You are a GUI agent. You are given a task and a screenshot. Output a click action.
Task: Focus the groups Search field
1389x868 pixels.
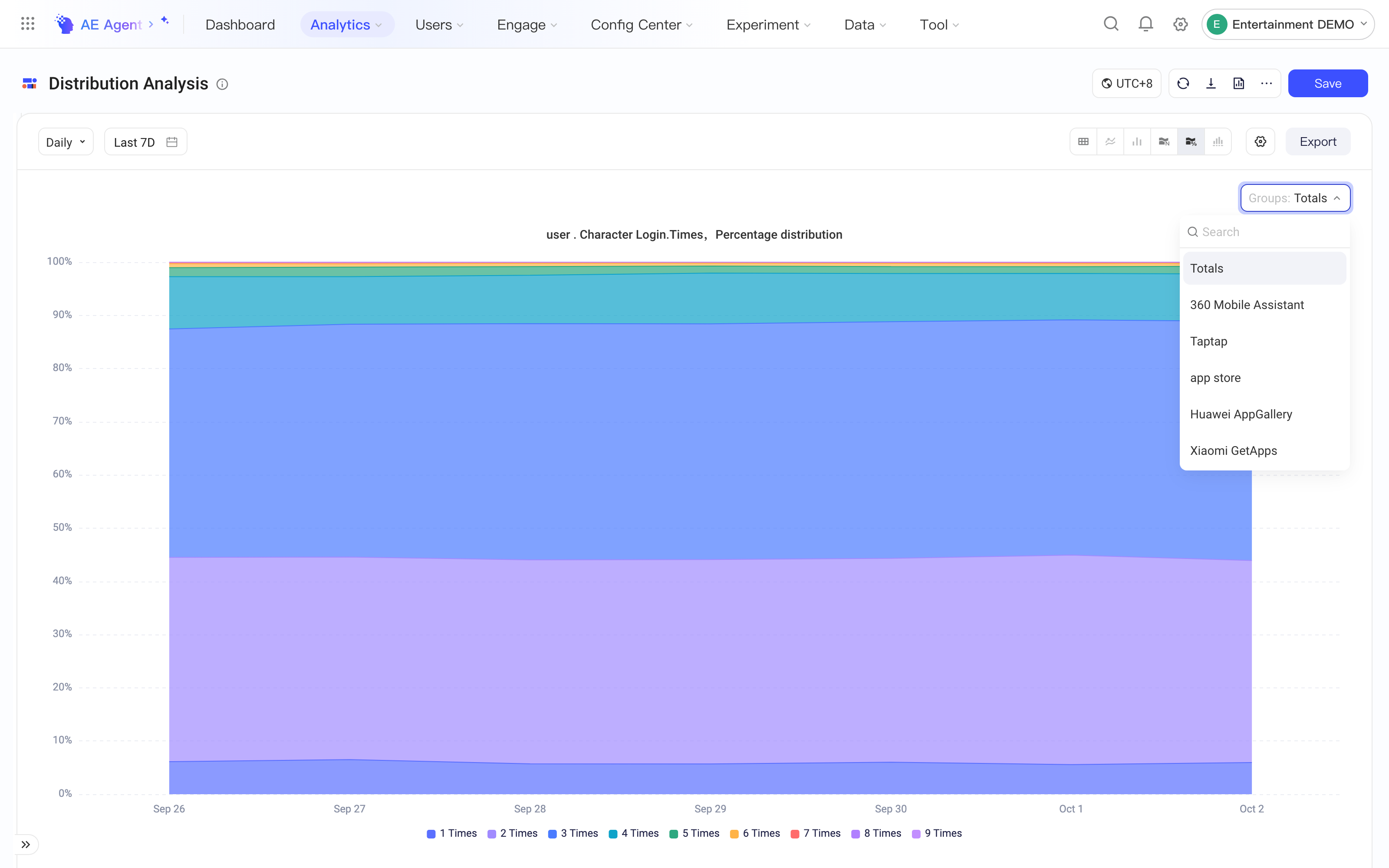pos(1264,232)
